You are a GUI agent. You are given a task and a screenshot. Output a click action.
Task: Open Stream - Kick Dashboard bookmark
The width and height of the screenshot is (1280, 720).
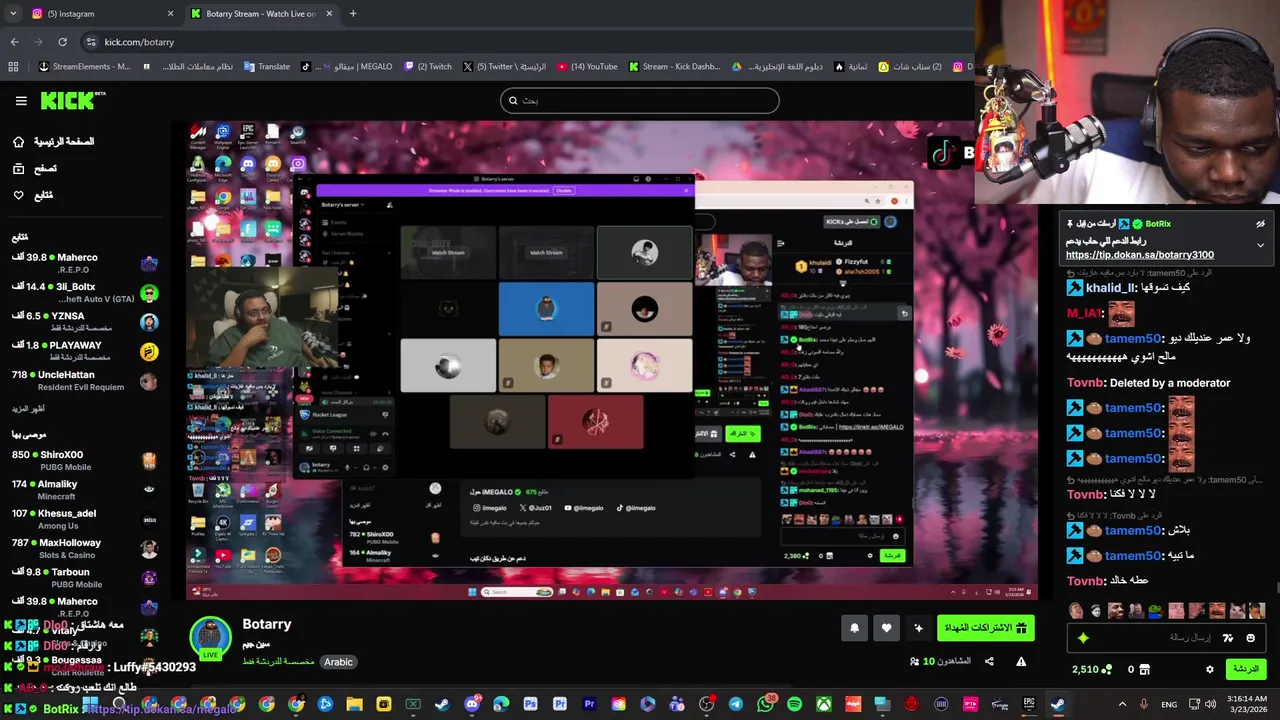point(674,67)
